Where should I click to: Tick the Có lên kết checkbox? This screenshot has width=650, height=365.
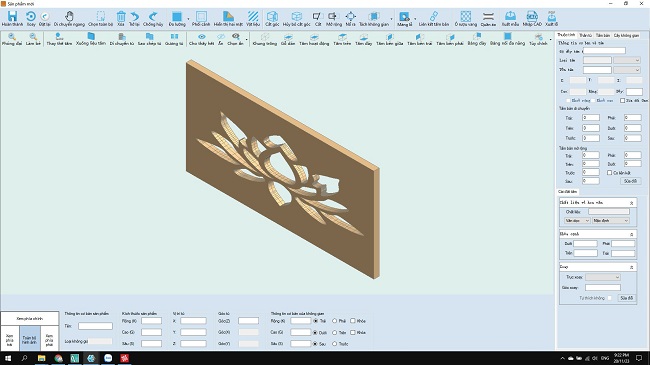[609, 173]
